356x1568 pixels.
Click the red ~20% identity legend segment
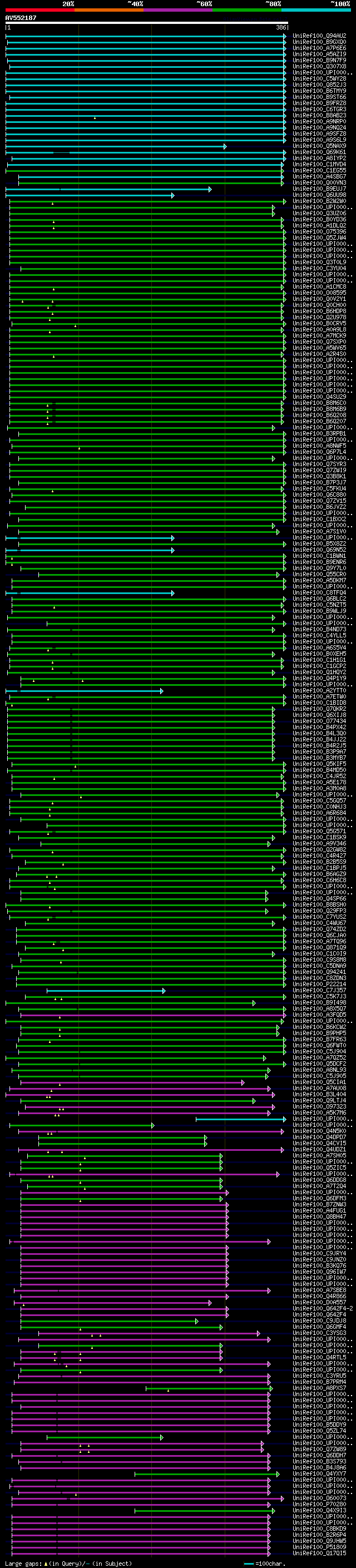(39, 10)
